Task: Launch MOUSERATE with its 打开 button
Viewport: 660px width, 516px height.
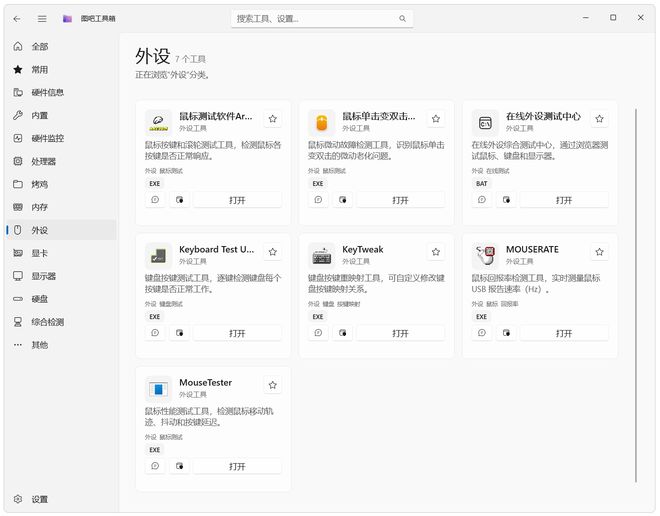Action: (x=564, y=333)
